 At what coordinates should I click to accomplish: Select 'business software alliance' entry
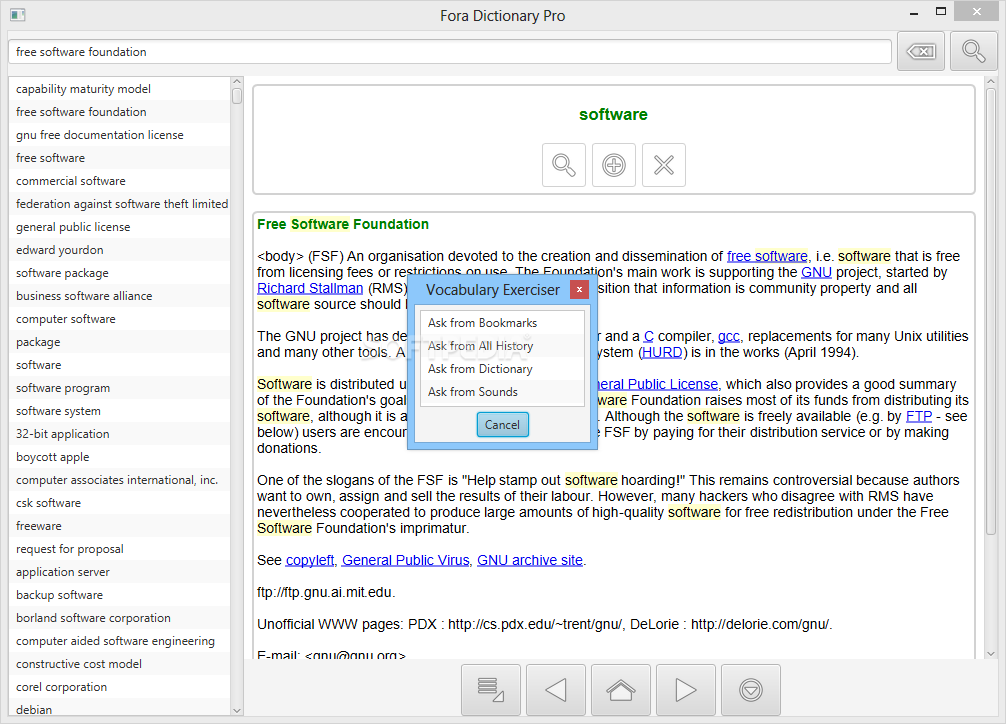click(120, 296)
